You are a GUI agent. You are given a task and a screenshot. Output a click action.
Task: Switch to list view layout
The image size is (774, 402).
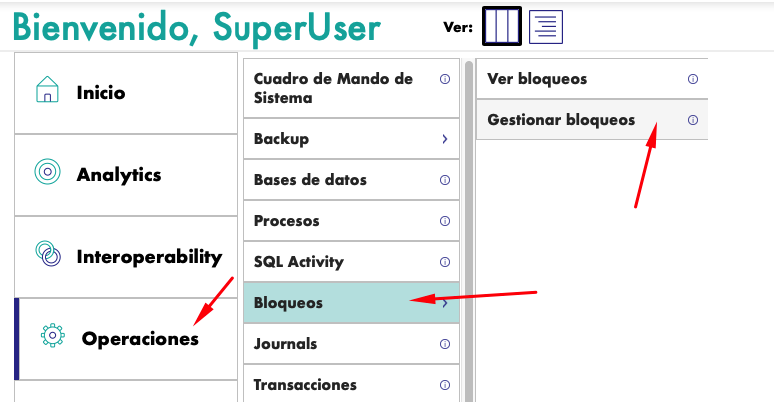point(545,27)
